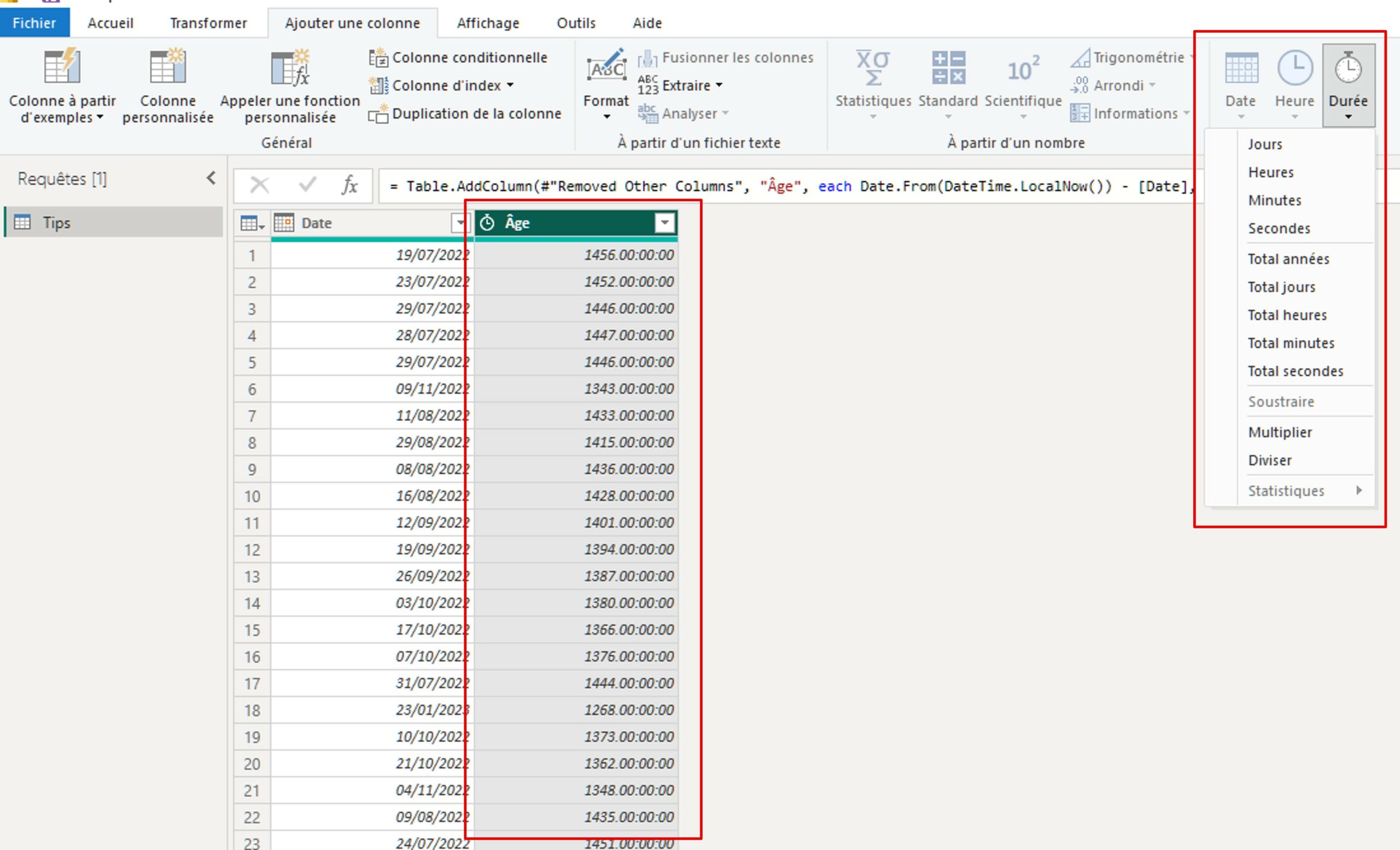Open the Date column filter dropdown

pos(460,223)
